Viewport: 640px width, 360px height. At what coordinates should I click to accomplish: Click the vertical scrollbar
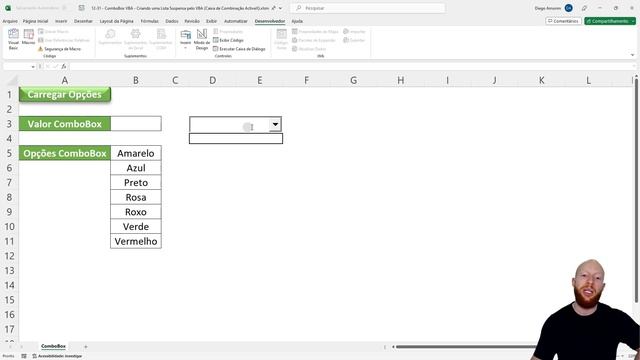[636, 190]
